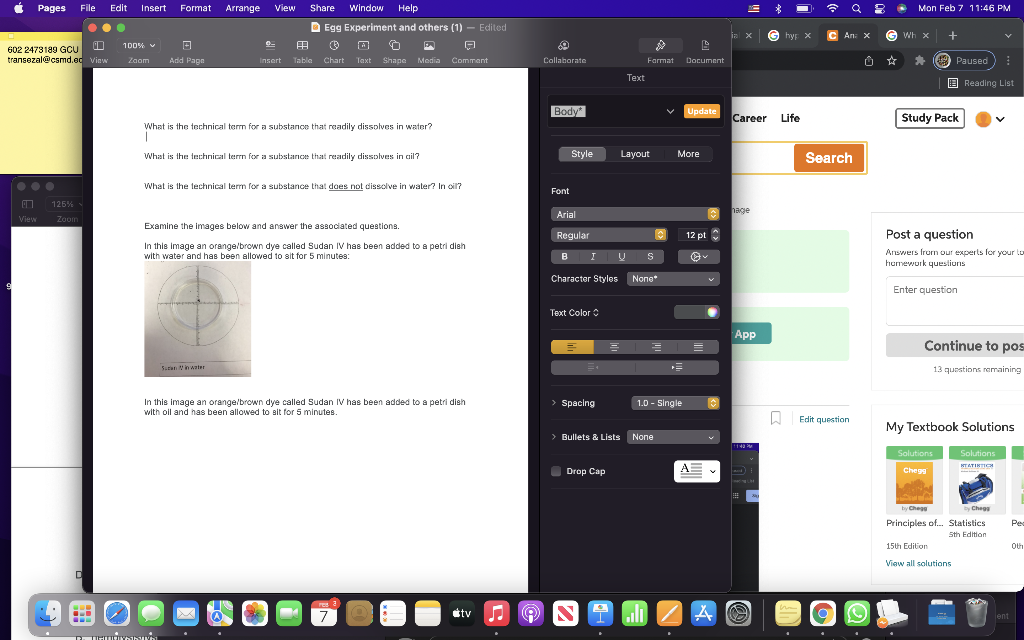Switch to the Layout tab in Format panel

pyautogui.click(x=634, y=153)
